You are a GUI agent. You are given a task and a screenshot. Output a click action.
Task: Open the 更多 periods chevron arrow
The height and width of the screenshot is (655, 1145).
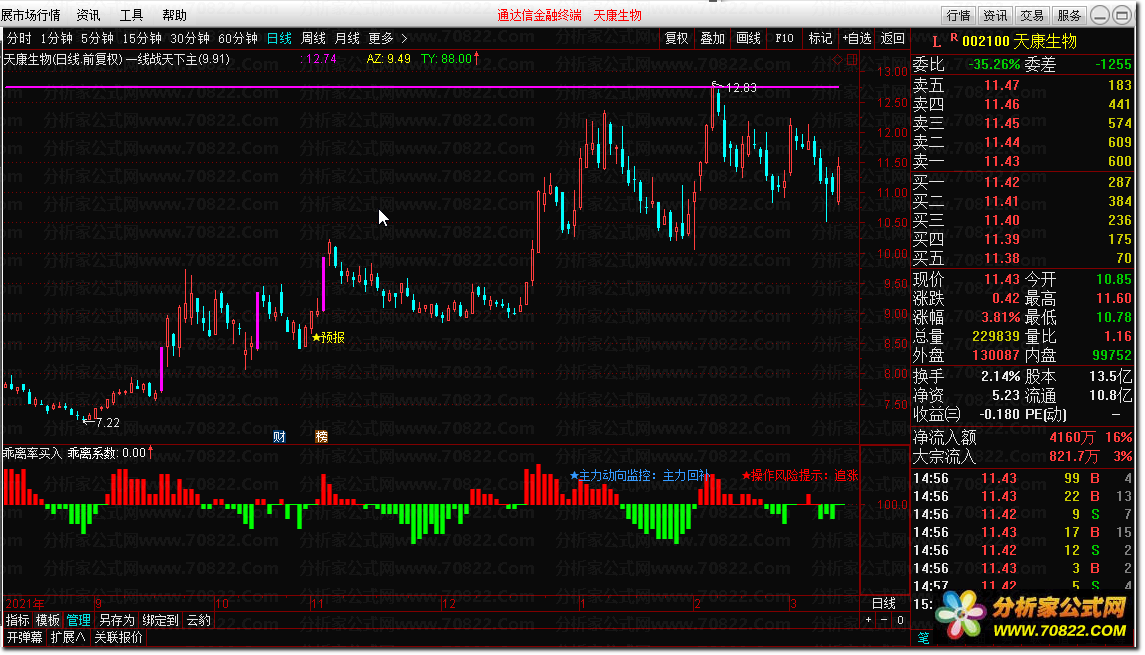[405, 39]
